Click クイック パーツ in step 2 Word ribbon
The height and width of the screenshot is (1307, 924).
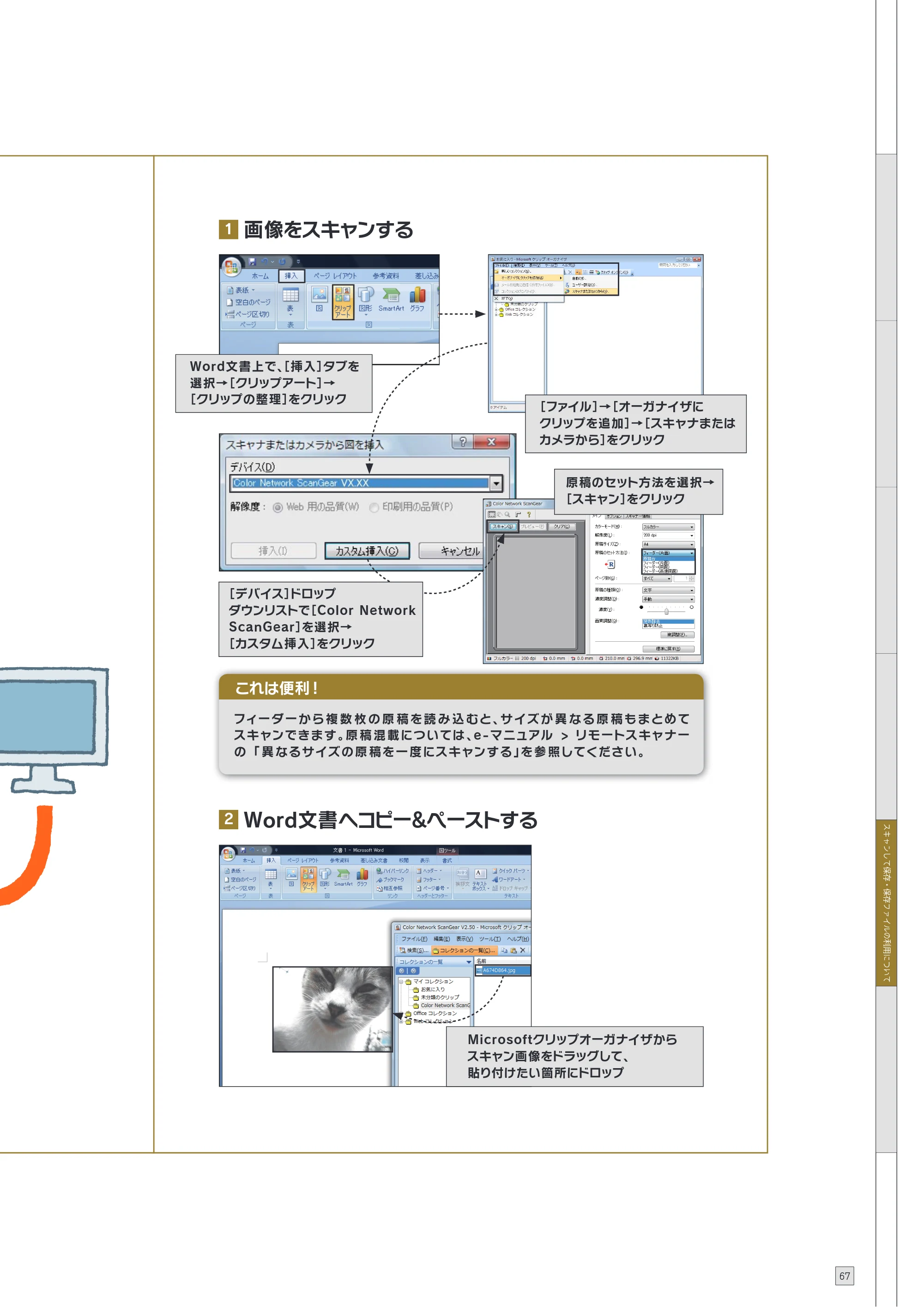(x=510, y=871)
